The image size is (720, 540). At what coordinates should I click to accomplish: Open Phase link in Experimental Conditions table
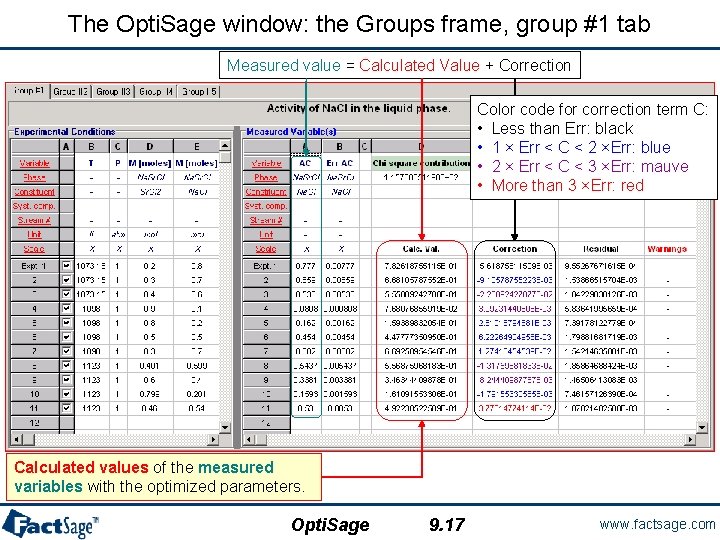pos(34,177)
